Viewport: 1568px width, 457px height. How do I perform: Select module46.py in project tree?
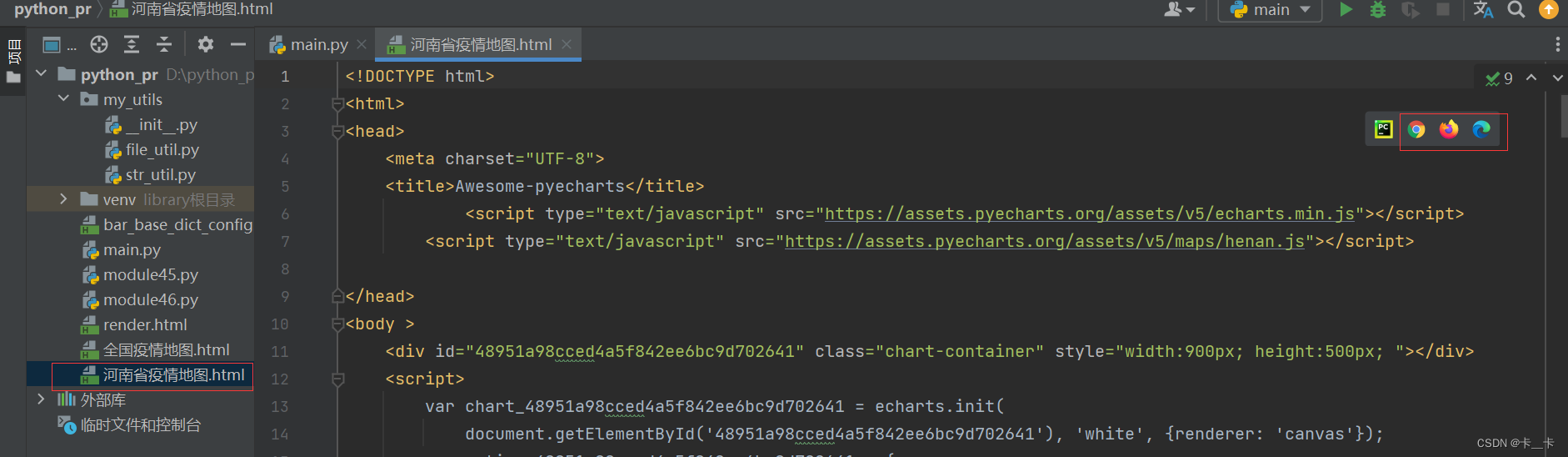click(x=139, y=299)
